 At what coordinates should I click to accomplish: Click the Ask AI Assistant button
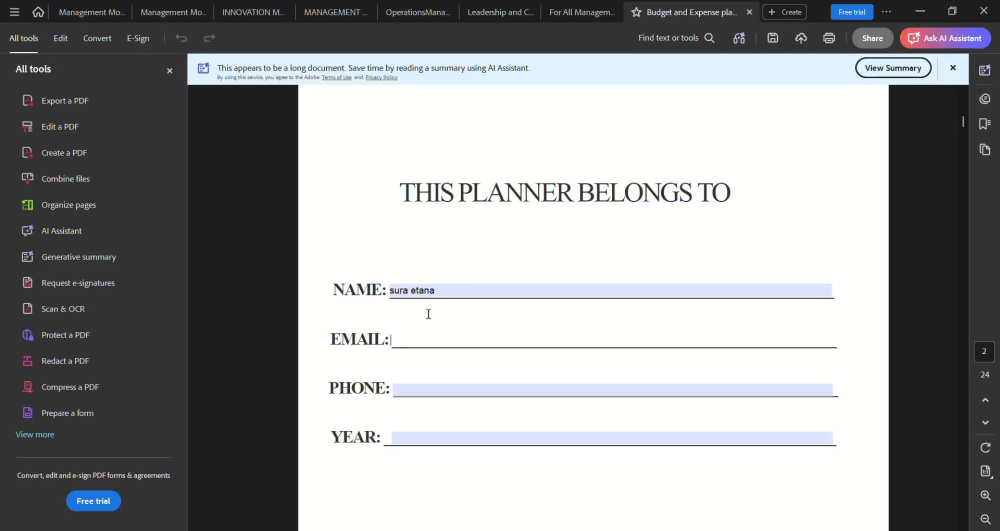945,38
